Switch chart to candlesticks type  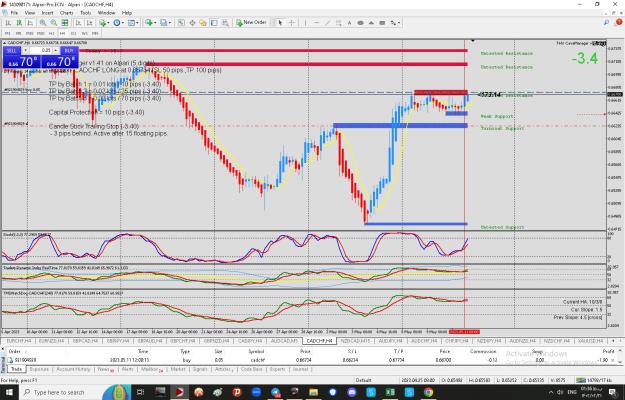coord(19,23)
